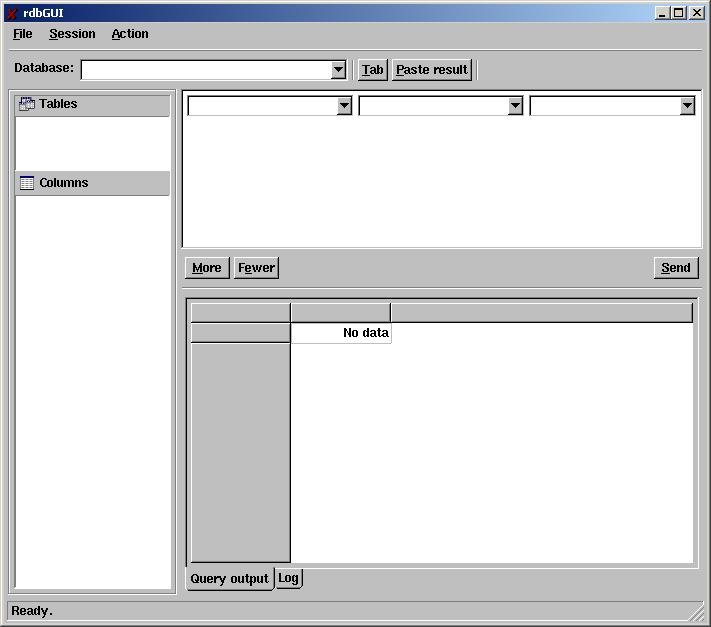The height and width of the screenshot is (627, 711).
Task: Select the Query output tab
Action: (229, 579)
